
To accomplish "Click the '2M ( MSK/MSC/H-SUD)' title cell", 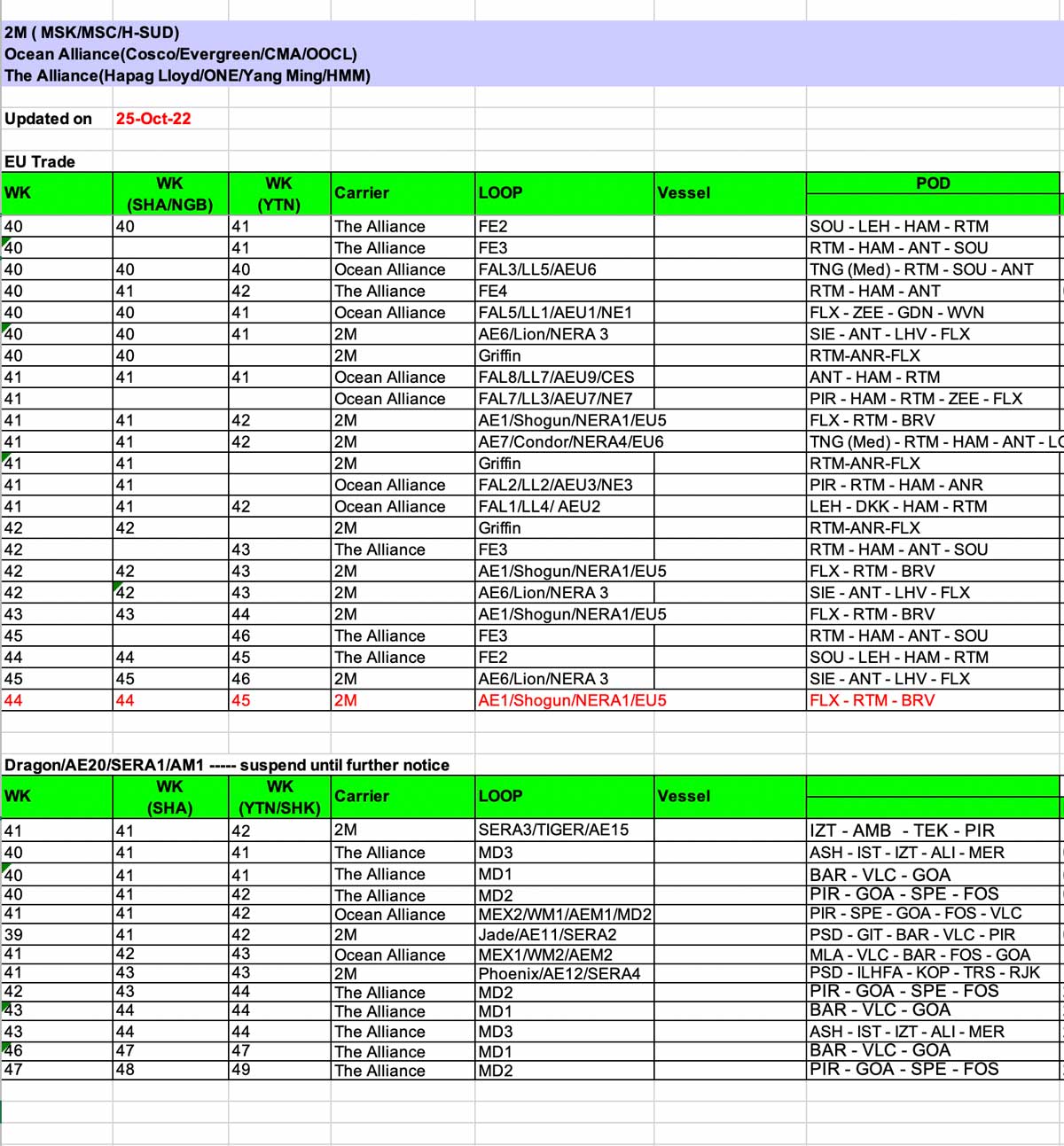I will click(92, 33).
